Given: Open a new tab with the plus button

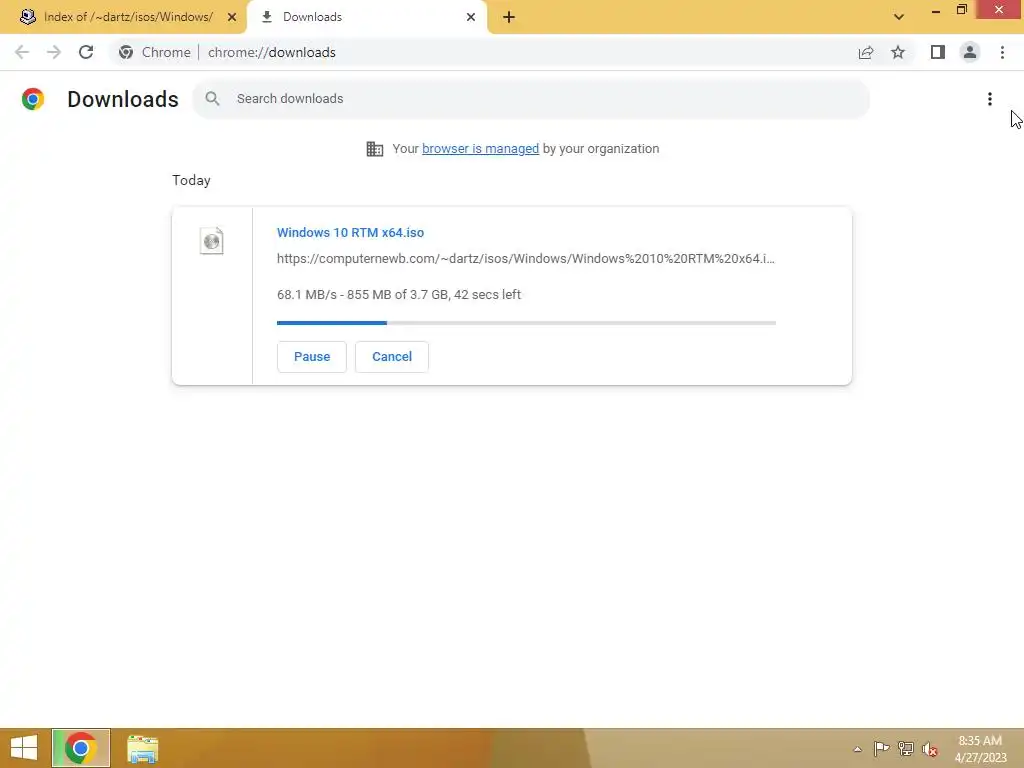Looking at the screenshot, I should tap(509, 17).
